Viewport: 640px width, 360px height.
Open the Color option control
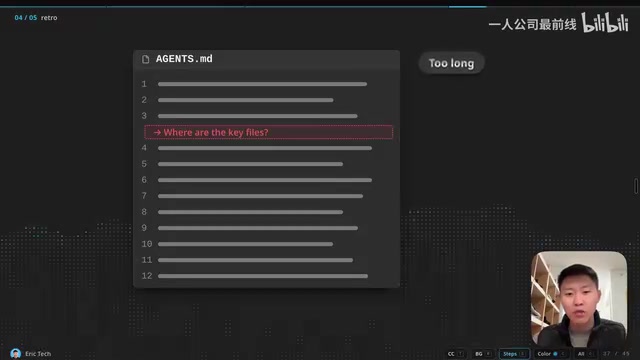click(x=551, y=354)
